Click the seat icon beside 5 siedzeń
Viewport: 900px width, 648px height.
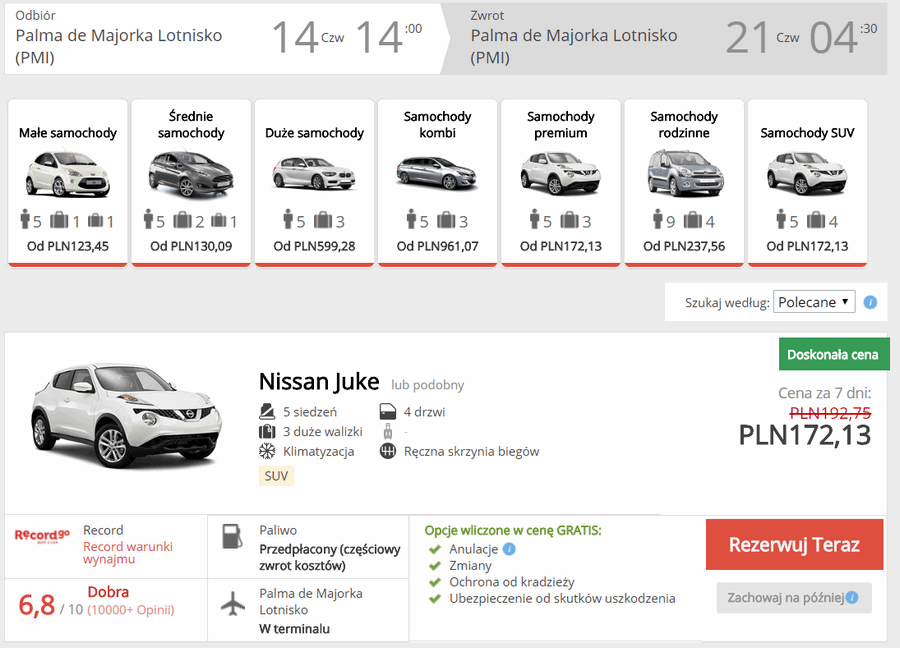267,412
